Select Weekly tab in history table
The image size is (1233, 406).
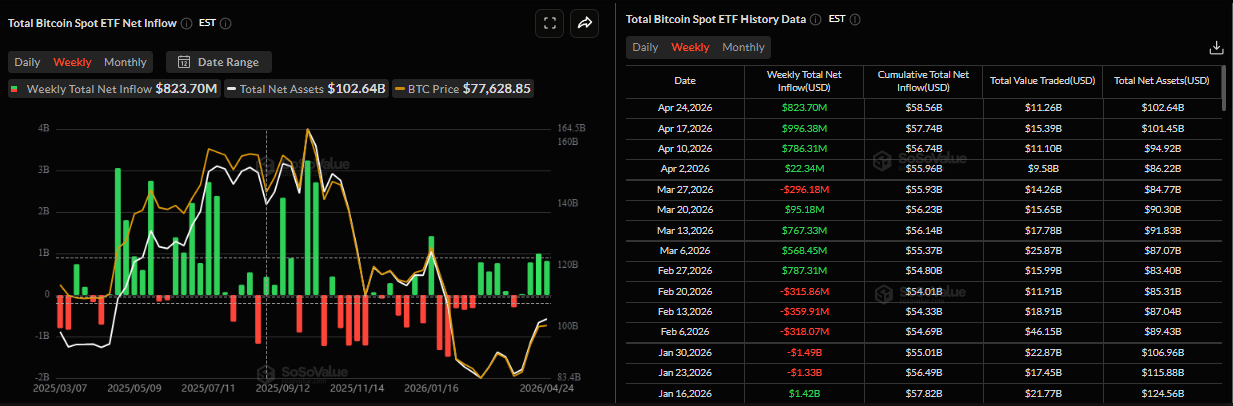click(690, 47)
